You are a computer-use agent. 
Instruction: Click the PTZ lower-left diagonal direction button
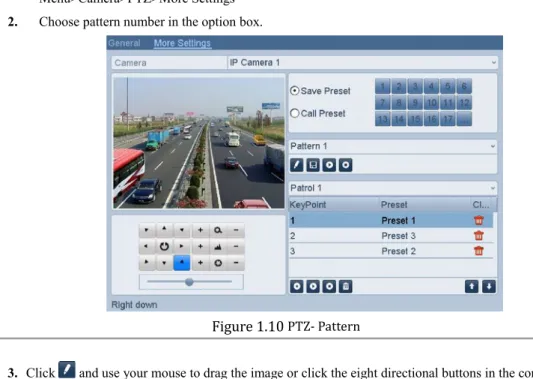point(147,263)
